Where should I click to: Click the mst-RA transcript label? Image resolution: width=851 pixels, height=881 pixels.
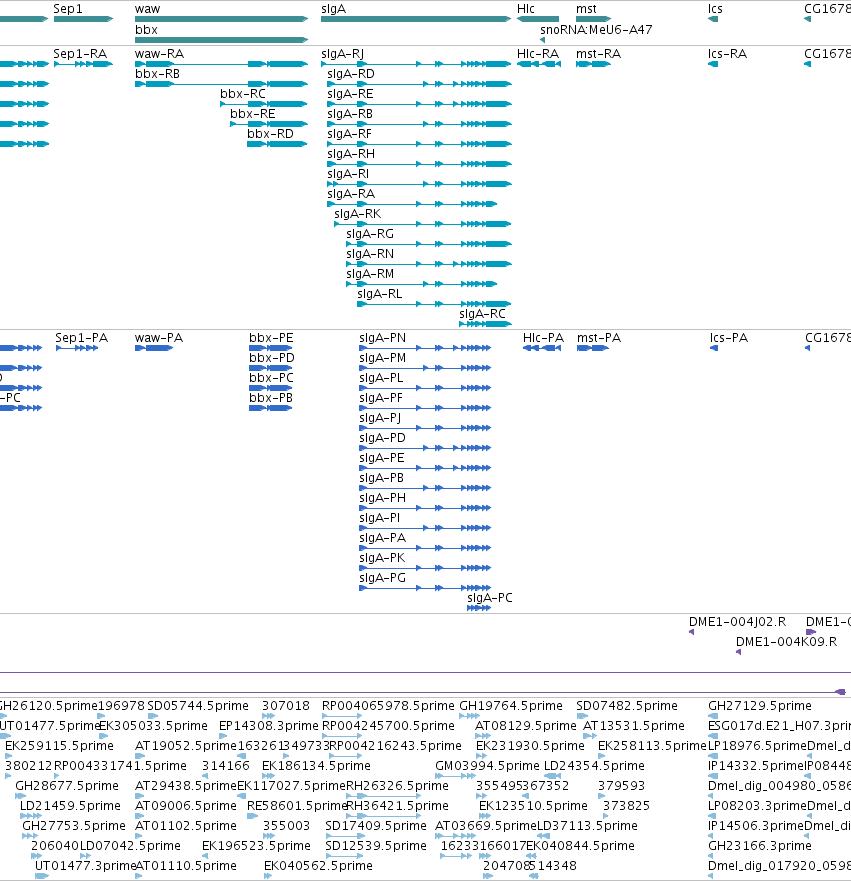598,54
